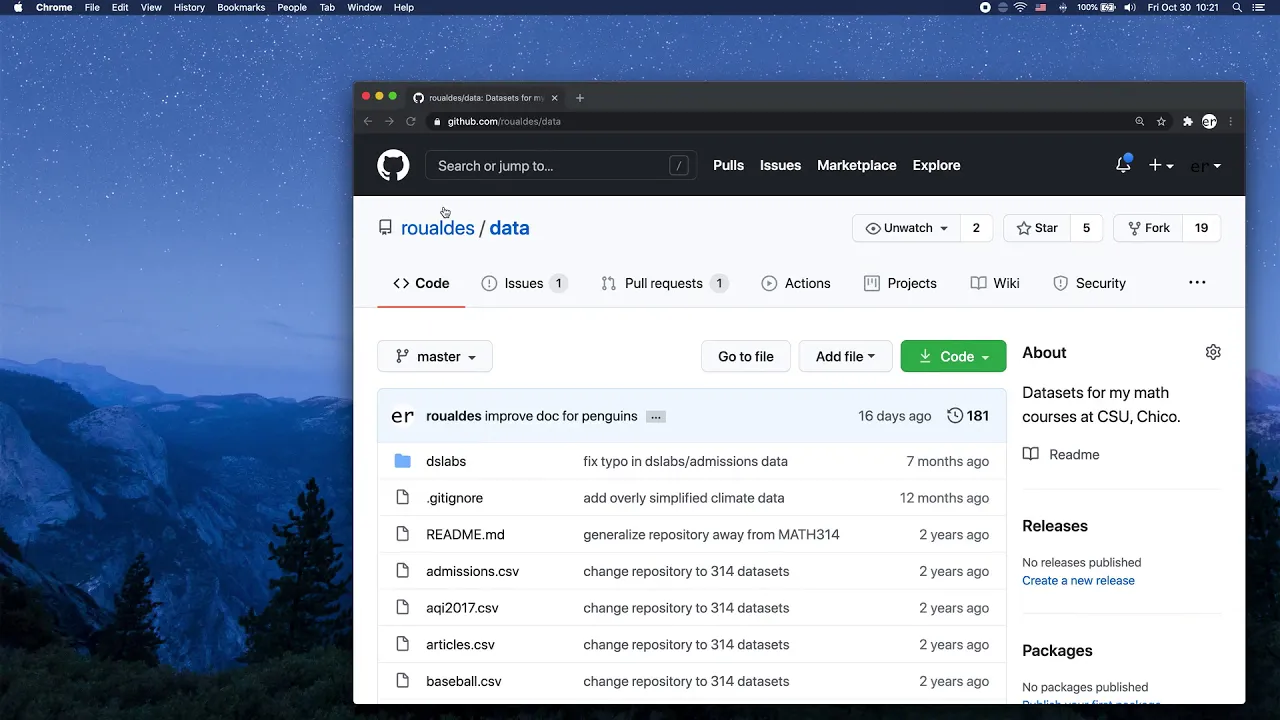Screen dimensions: 1280x720
Task: Click the Search or jump to field
Action: point(561,166)
